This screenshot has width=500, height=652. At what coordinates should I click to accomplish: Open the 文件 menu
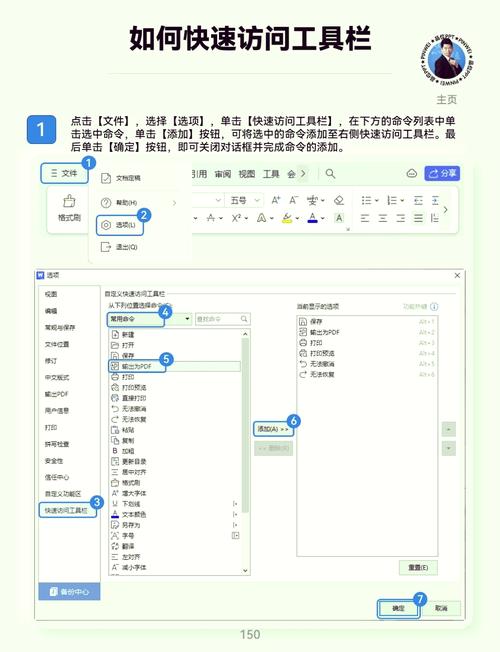64,173
